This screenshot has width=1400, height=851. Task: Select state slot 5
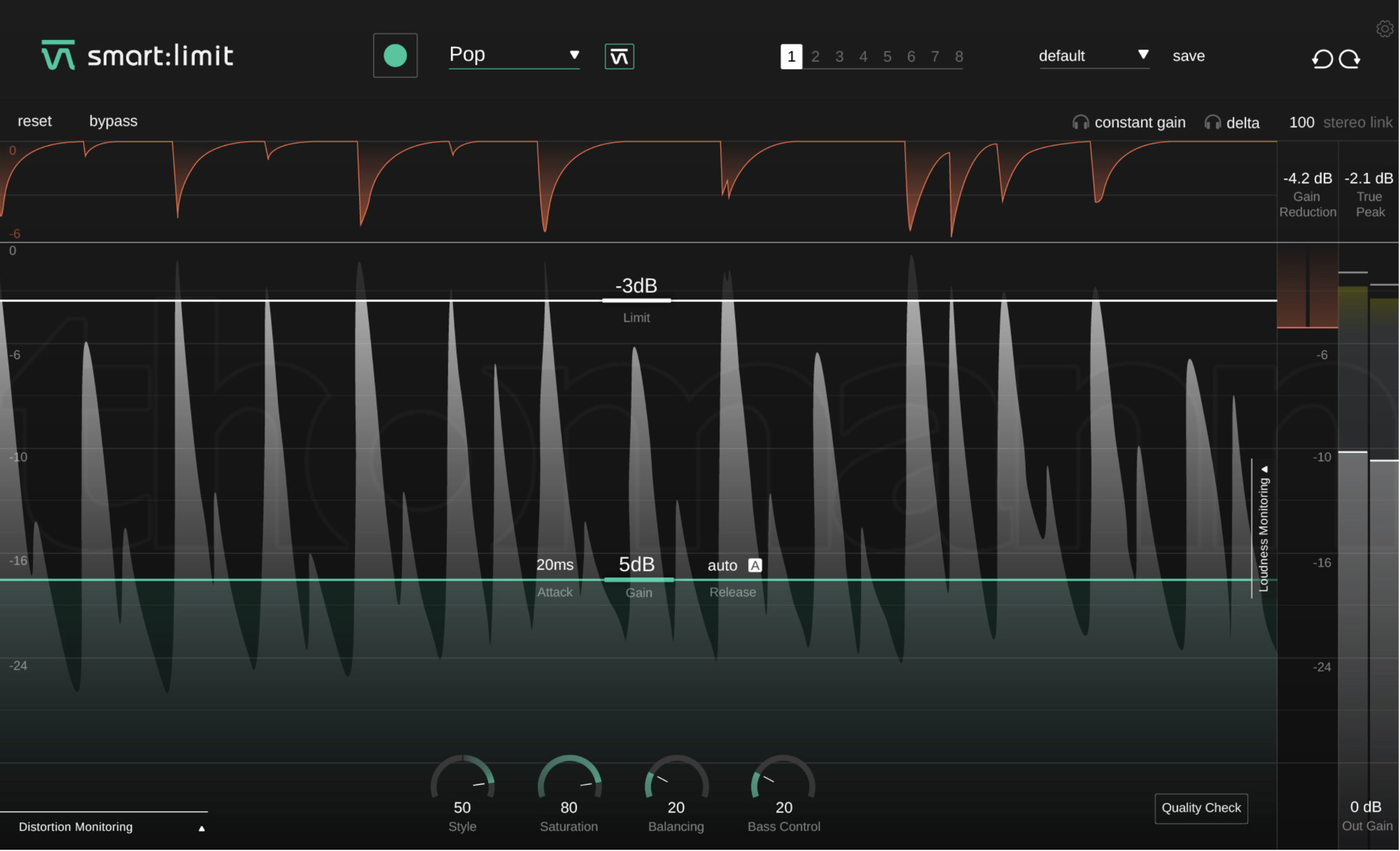pos(887,57)
